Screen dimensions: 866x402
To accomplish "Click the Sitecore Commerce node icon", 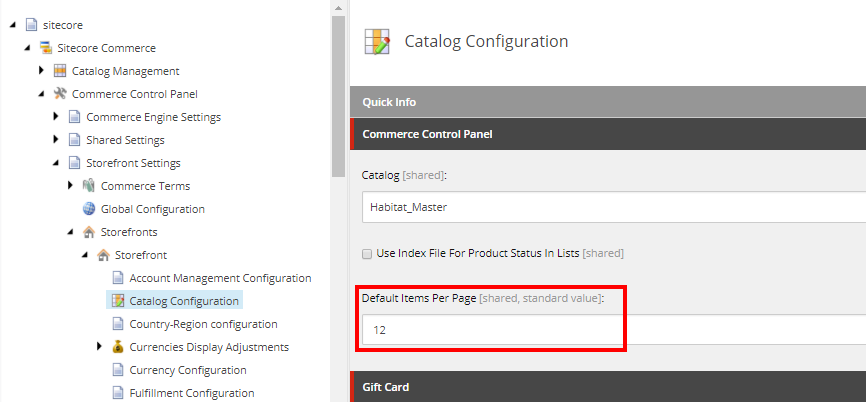I will [x=46, y=48].
